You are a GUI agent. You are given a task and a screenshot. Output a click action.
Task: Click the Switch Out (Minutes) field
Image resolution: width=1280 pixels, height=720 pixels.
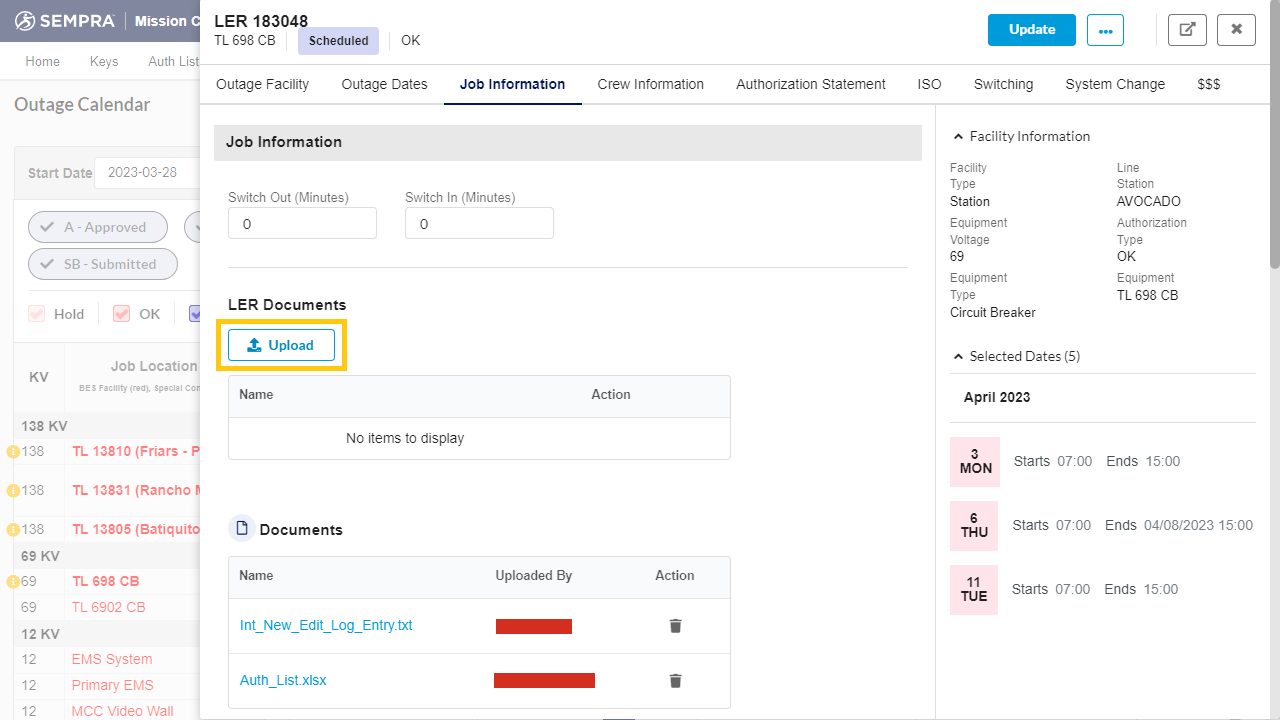[302, 224]
